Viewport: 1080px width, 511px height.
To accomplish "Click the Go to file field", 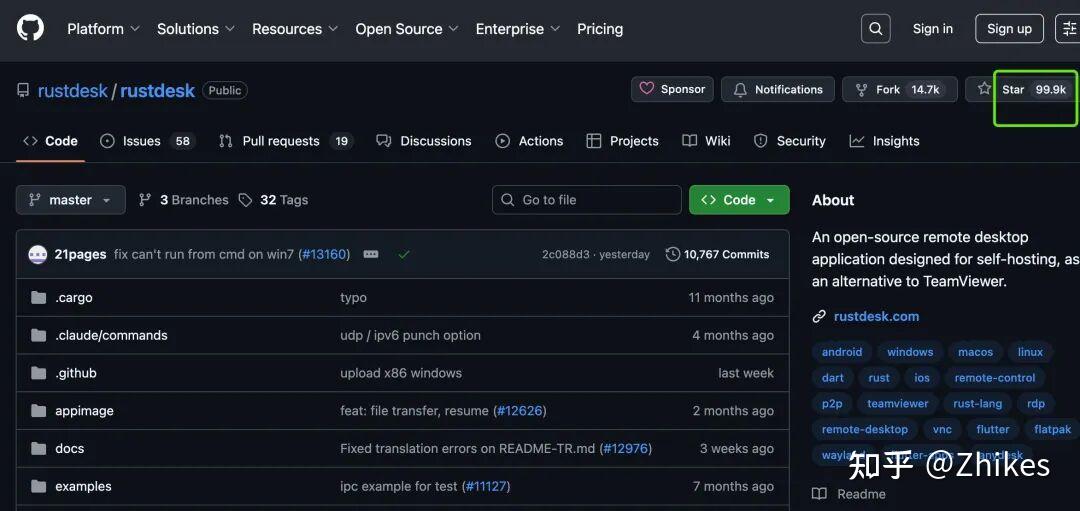I will pos(587,200).
